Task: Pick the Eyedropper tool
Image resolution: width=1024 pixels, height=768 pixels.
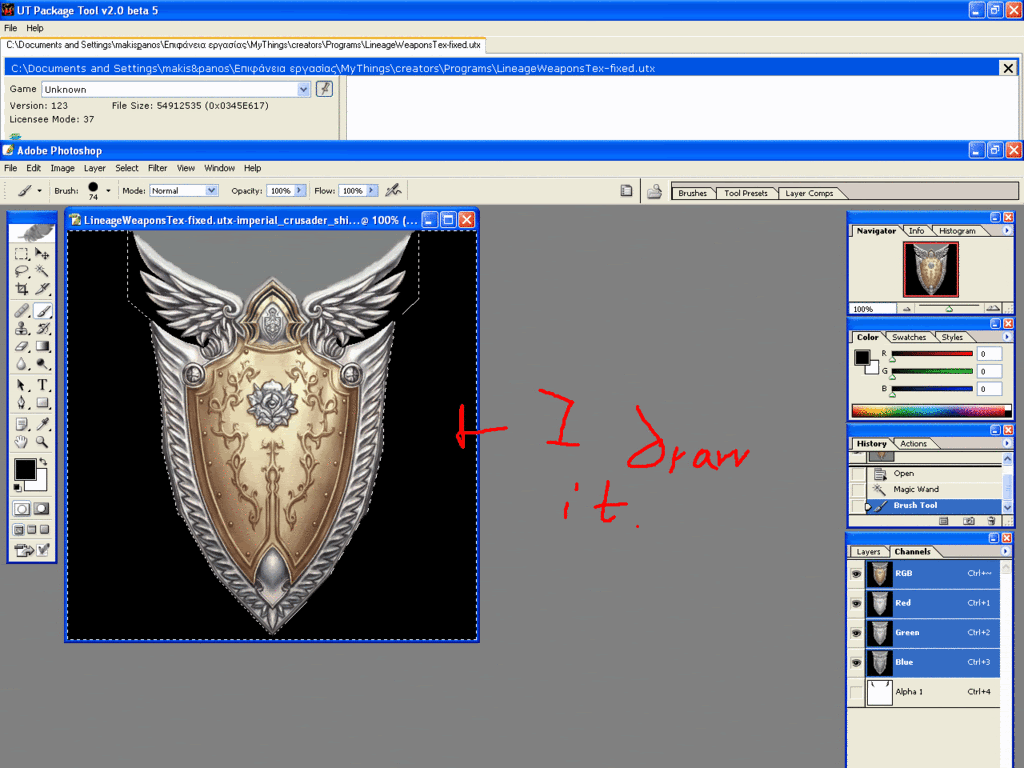Action: pyautogui.click(x=43, y=422)
